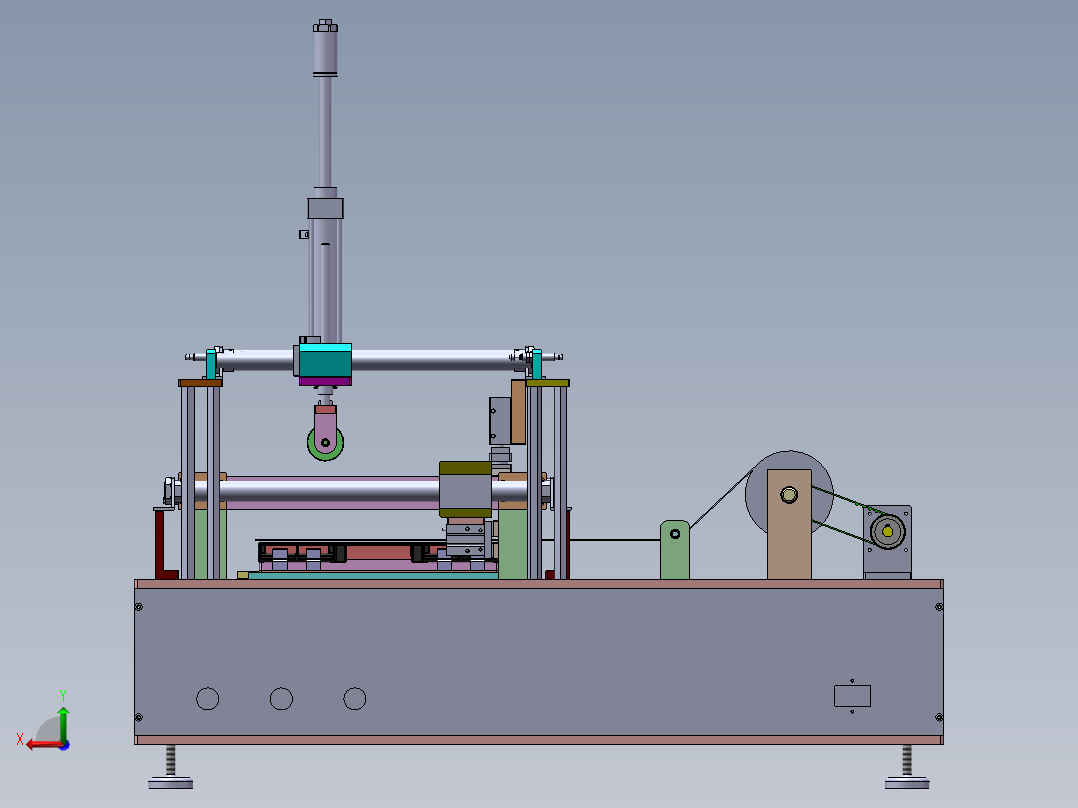Screen dimensions: 1078x808
Task: Select the rectangular cutout on the base panel
Action: click(x=852, y=696)
